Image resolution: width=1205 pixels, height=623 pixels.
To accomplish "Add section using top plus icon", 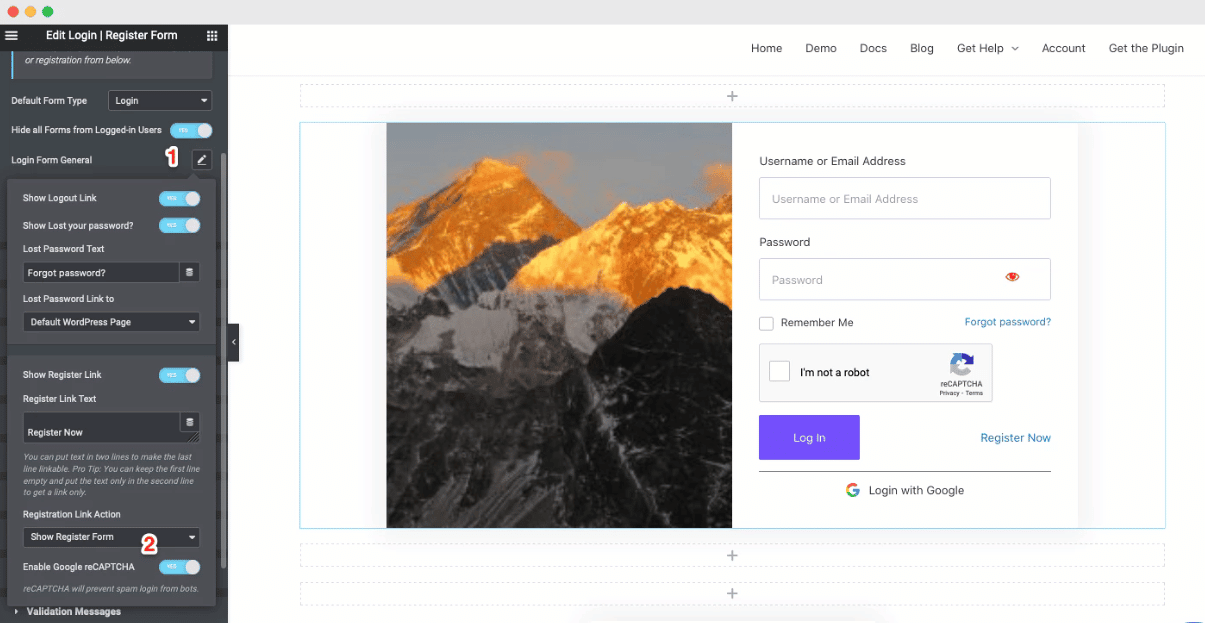I will pyautogui.click(x=732, y=96).
